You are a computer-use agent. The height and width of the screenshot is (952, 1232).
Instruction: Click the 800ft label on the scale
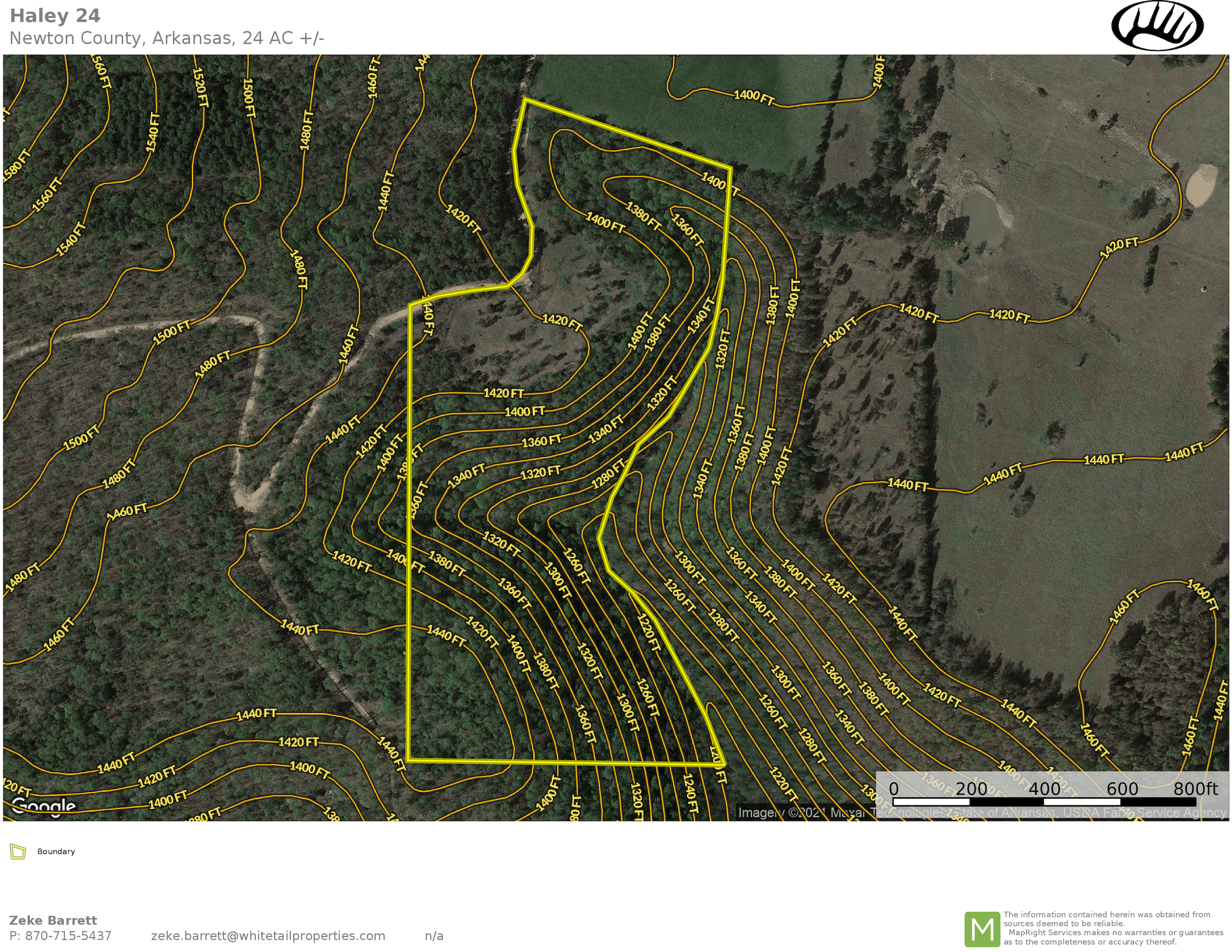pos(1195,788)
